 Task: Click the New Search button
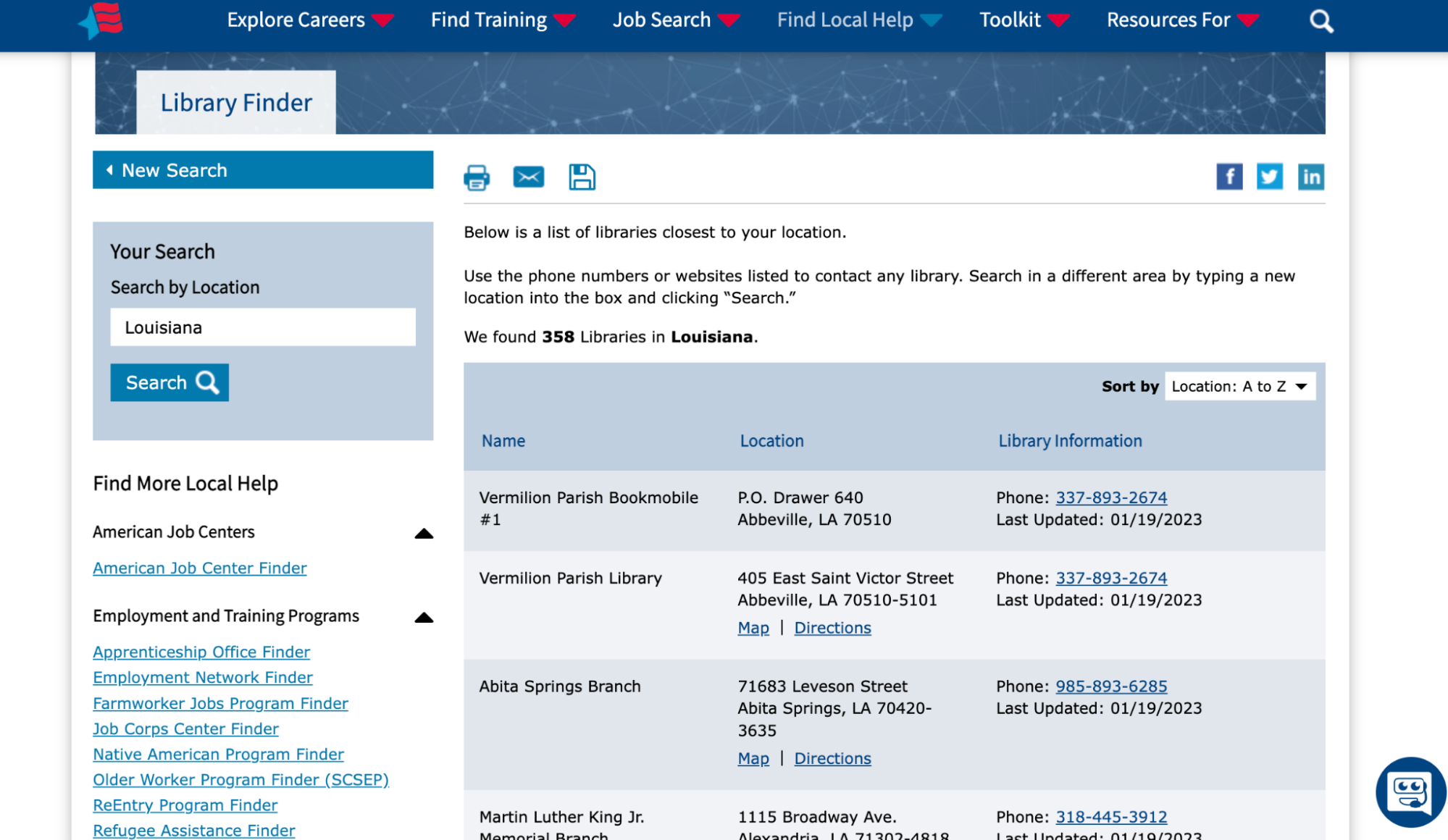point(263,170)
